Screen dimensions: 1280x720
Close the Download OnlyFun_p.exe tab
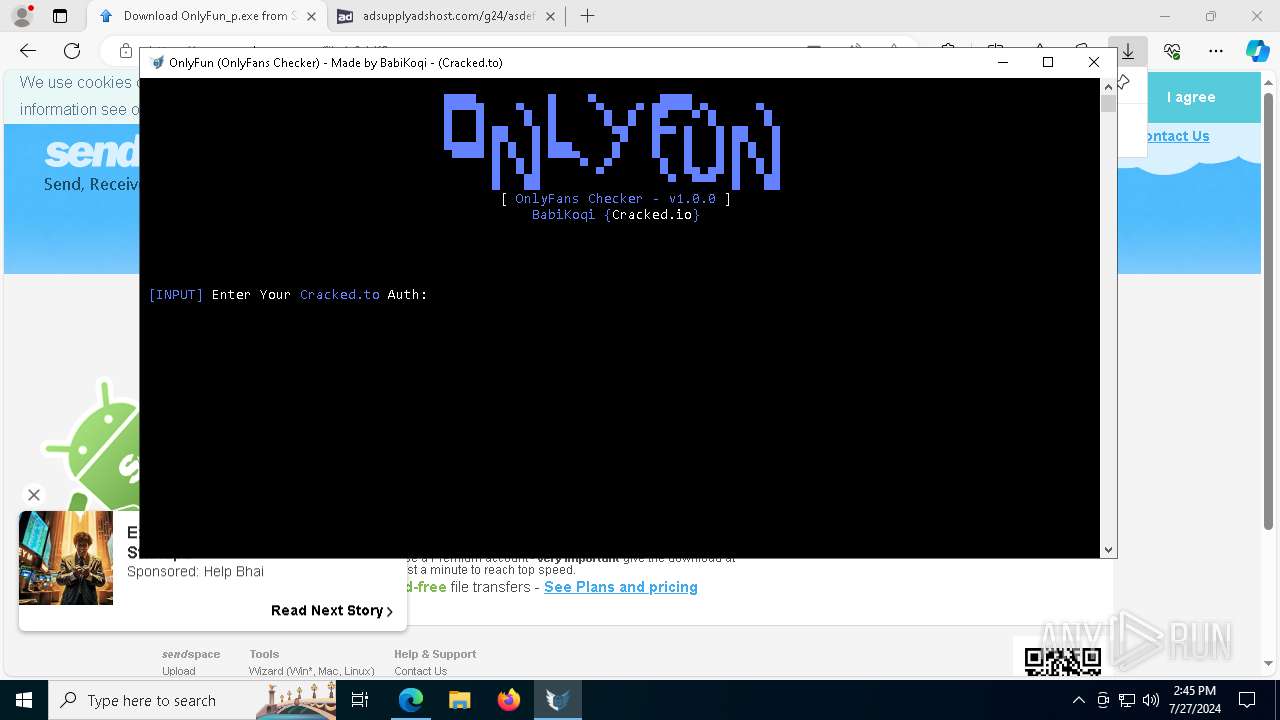point(312,16)
